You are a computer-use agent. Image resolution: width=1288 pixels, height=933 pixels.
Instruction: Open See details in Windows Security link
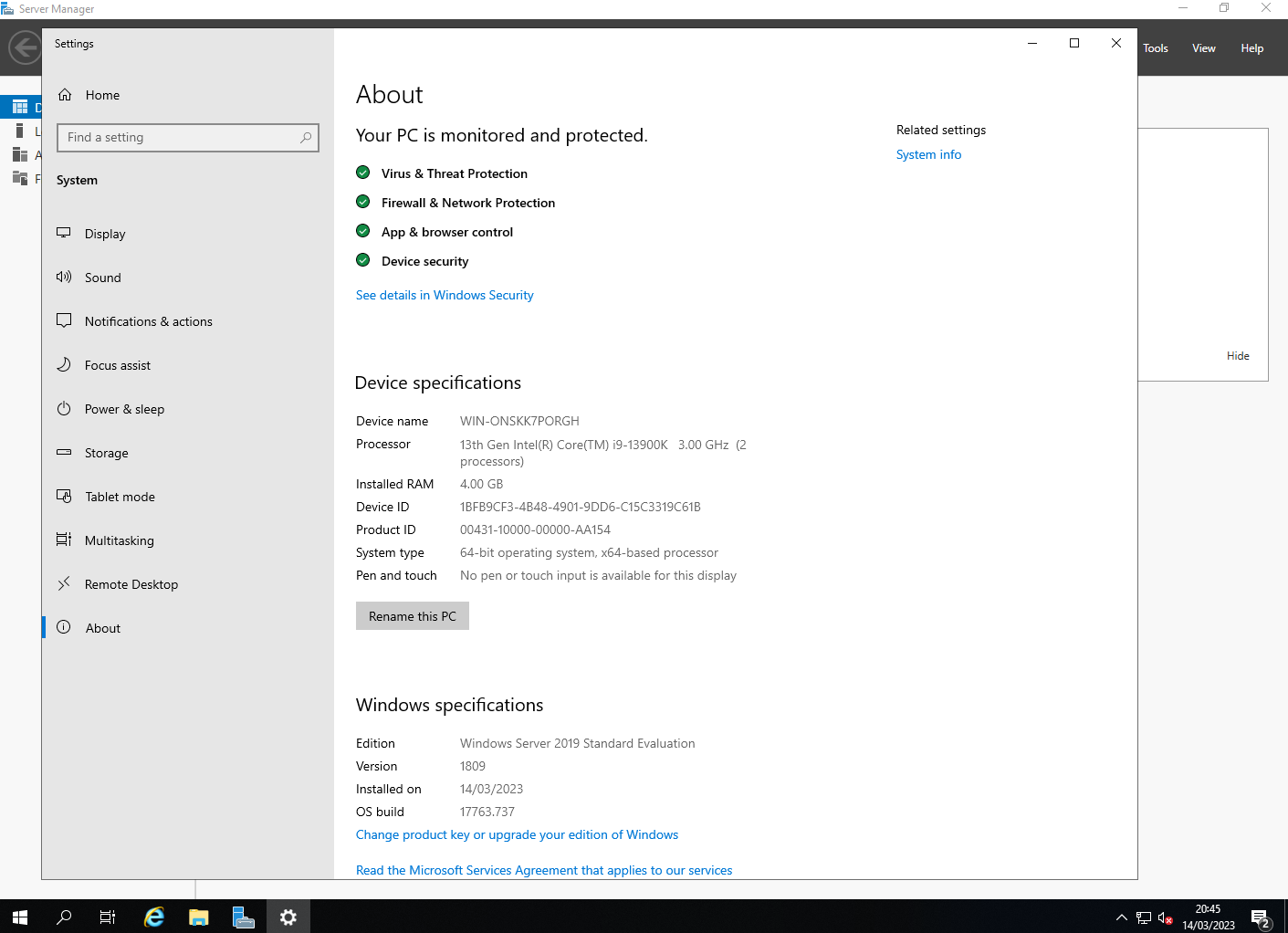445,295
